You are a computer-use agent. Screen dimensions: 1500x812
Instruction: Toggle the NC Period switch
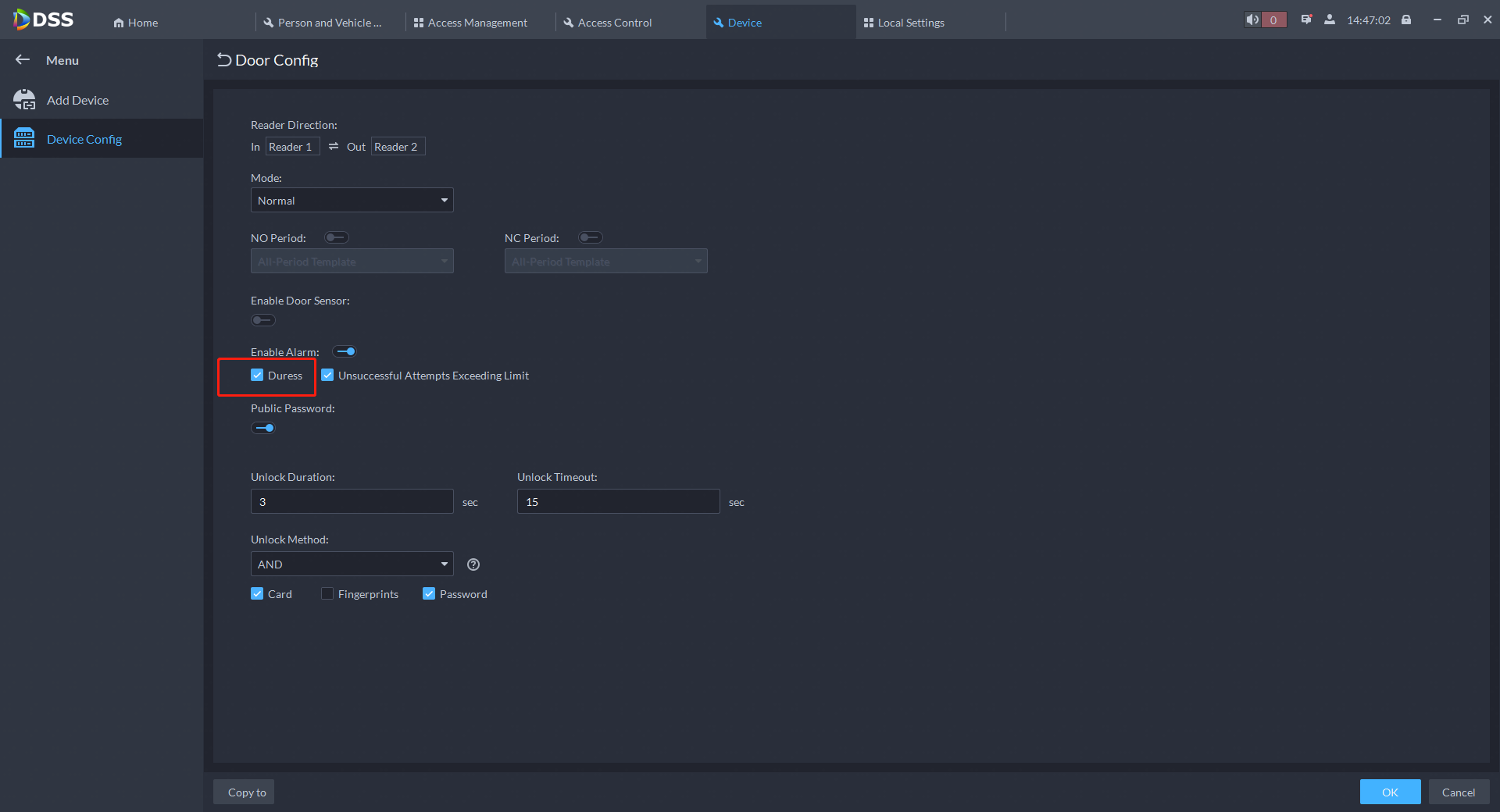coord(590,237)
